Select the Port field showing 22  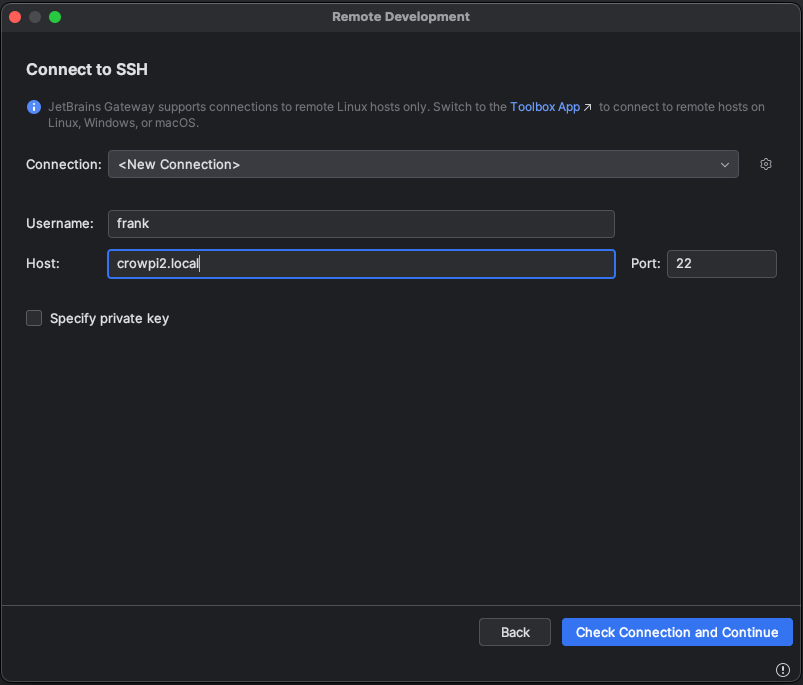click(x=721, y=264)
